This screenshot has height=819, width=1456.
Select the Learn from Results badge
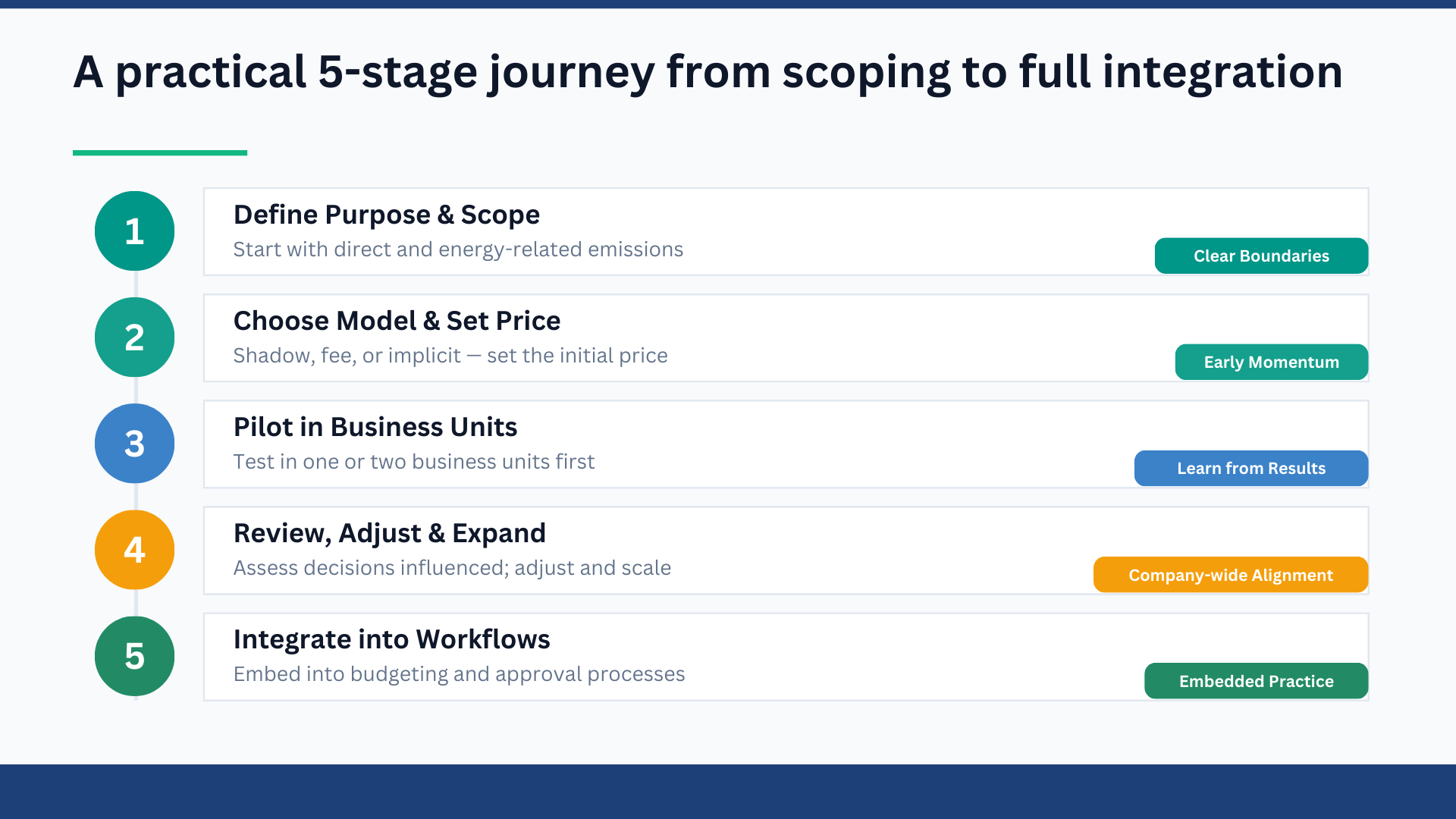(x=1250, y=468)
